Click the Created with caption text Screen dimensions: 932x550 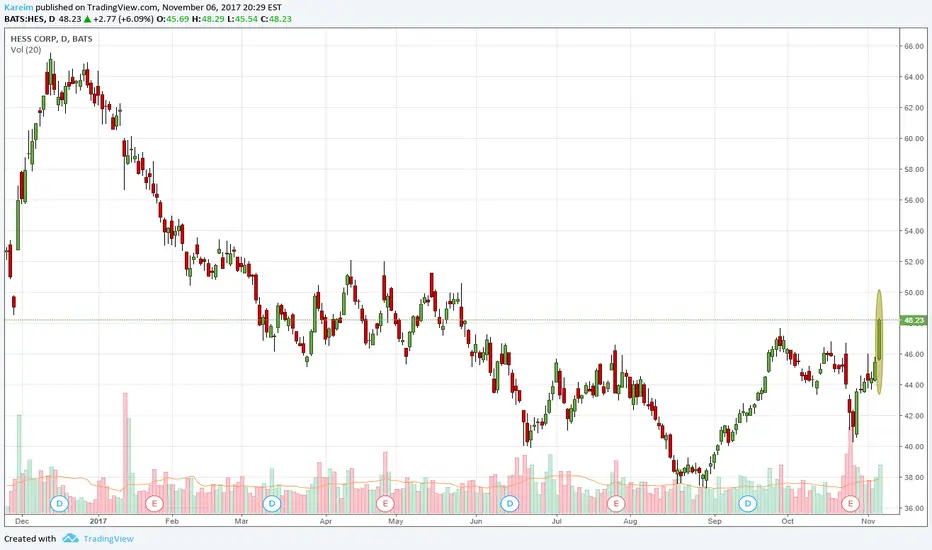pyautogui.click(x=30, y=539)
